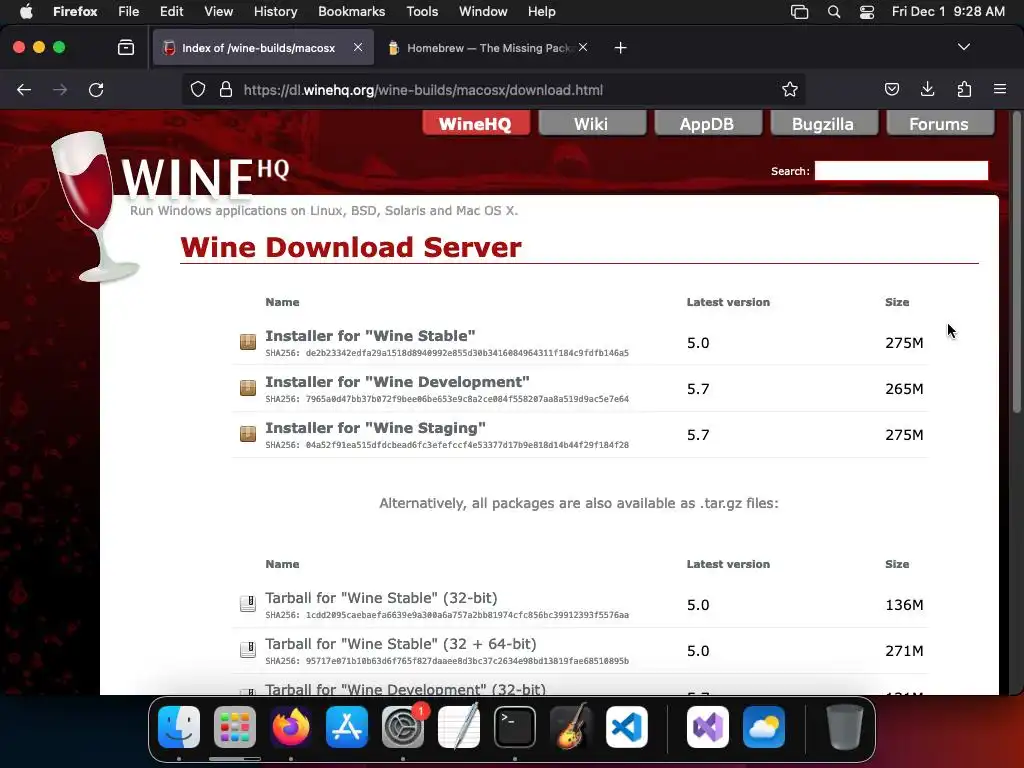
Task: Open Control Center in menu bar
Action: 867,12
